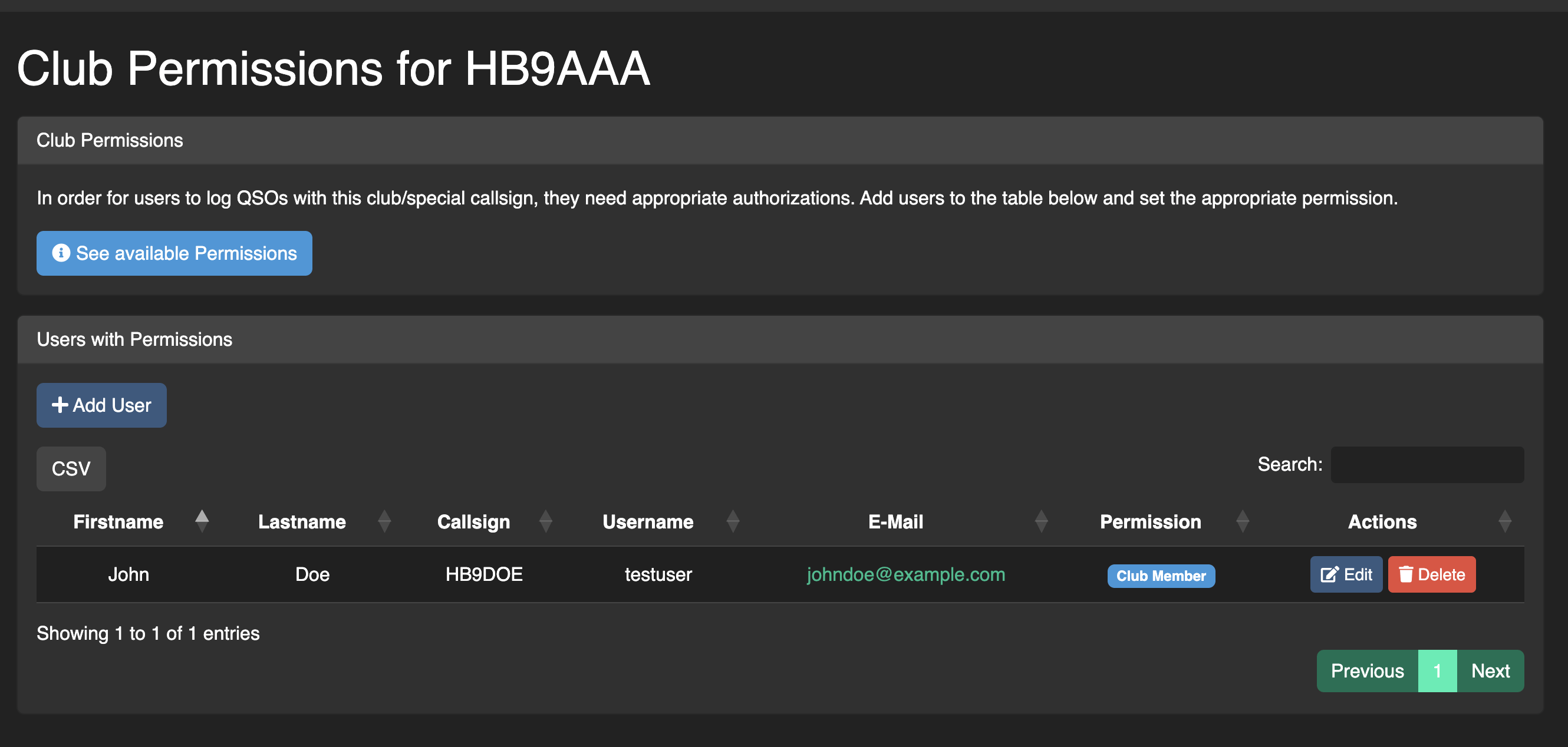Sort by Permission column arrow
Image resolution: width=1568 pixels, height=747 pixels.
point(1243,521)
